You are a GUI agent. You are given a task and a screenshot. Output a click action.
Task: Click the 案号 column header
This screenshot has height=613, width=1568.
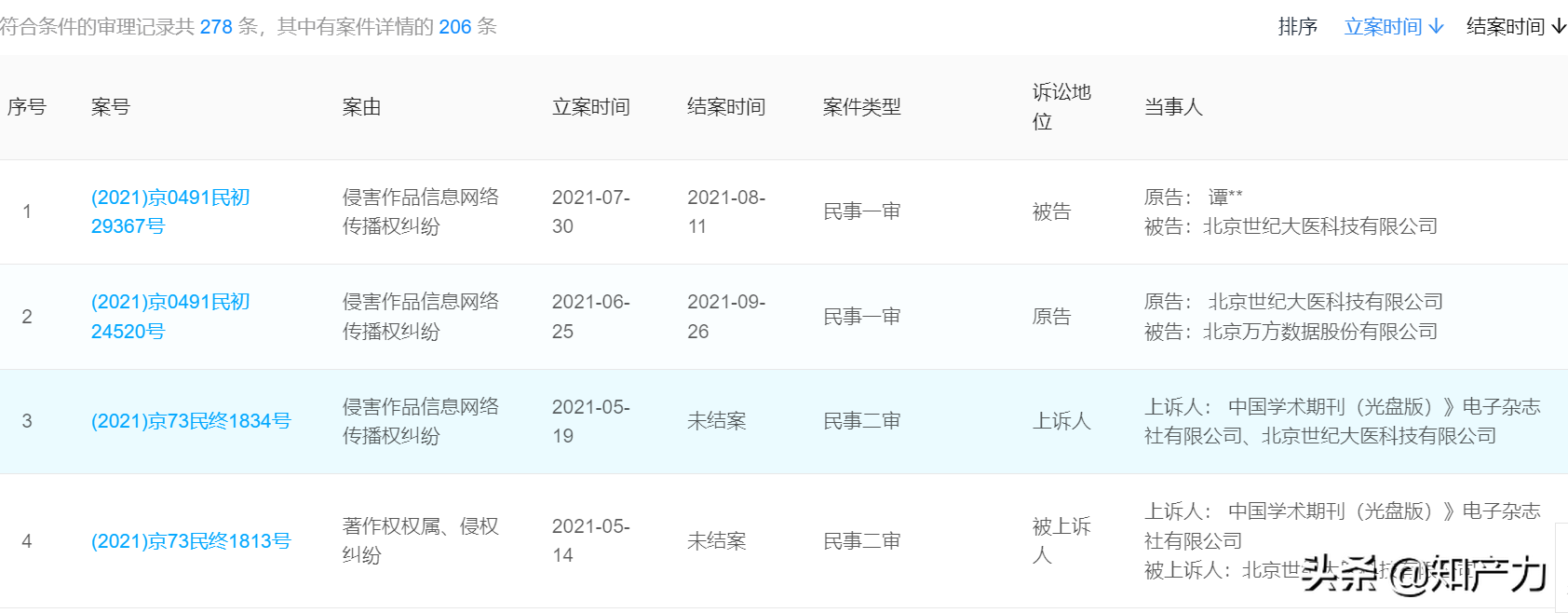point(110,107)
